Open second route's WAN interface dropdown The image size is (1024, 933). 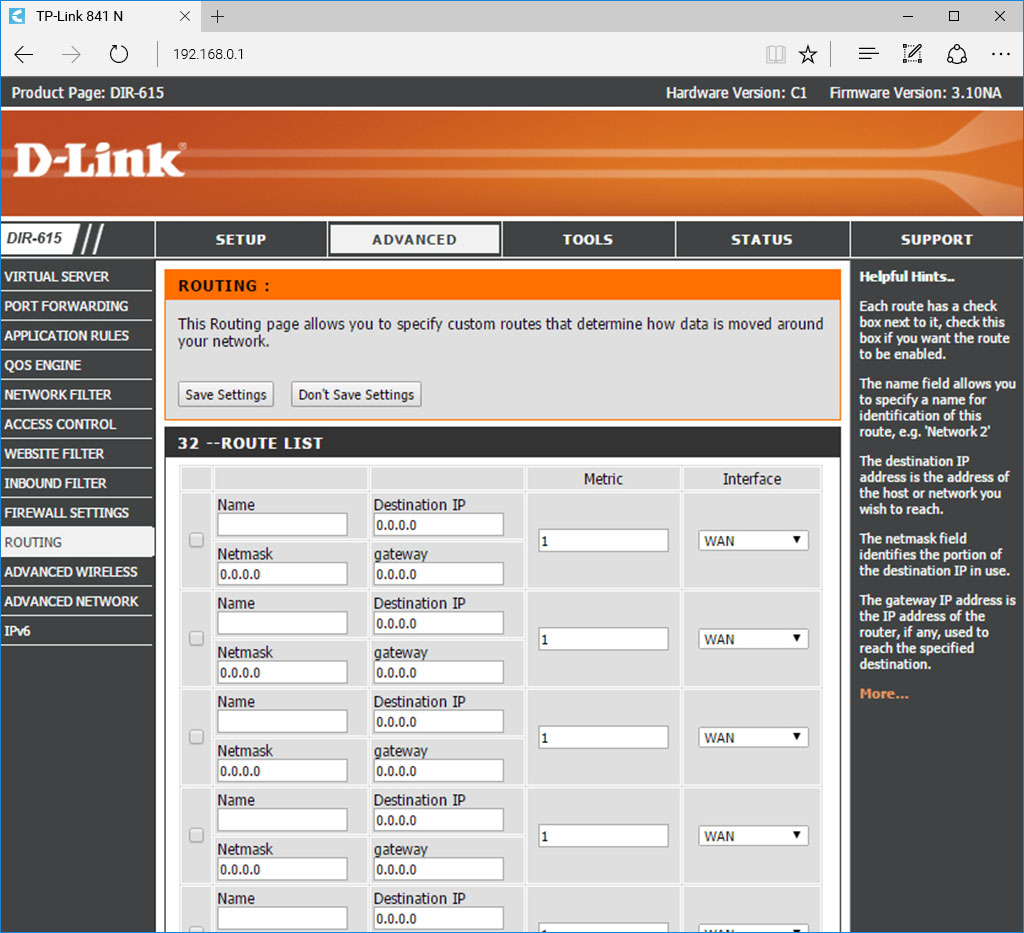point(752,639)
